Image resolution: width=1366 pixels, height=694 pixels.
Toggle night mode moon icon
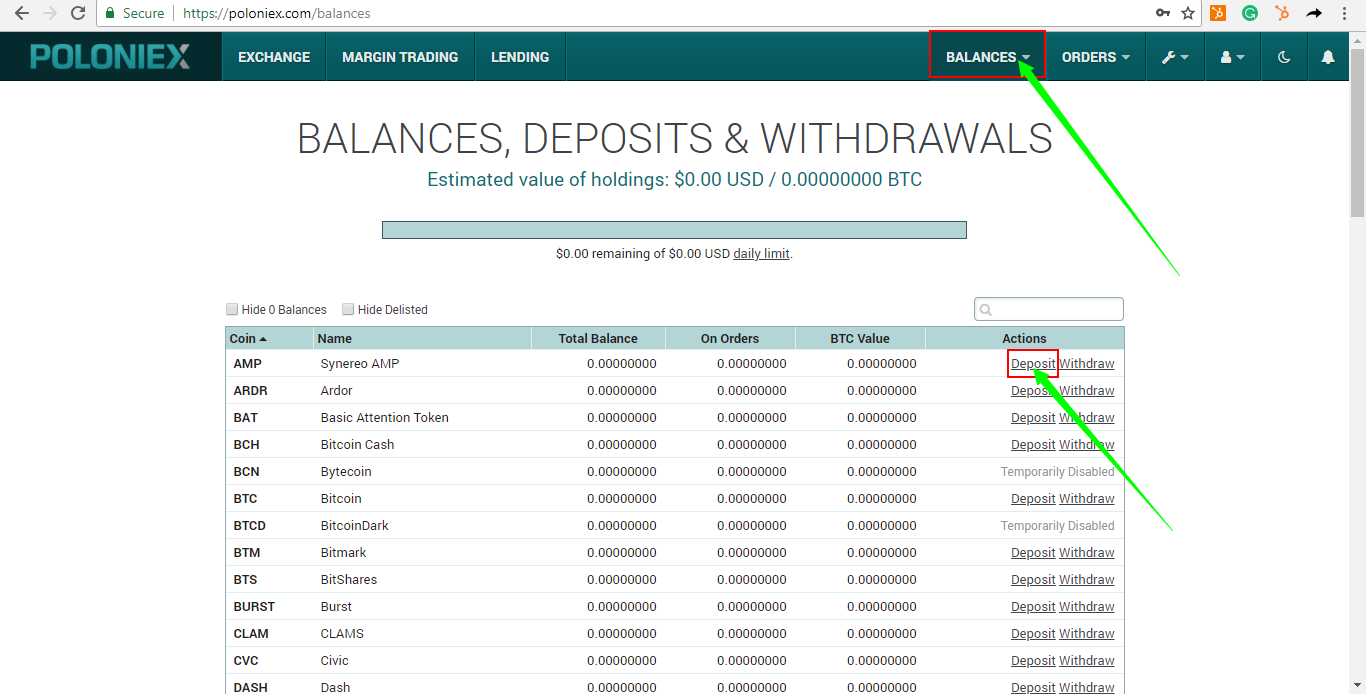point(1284,57)
